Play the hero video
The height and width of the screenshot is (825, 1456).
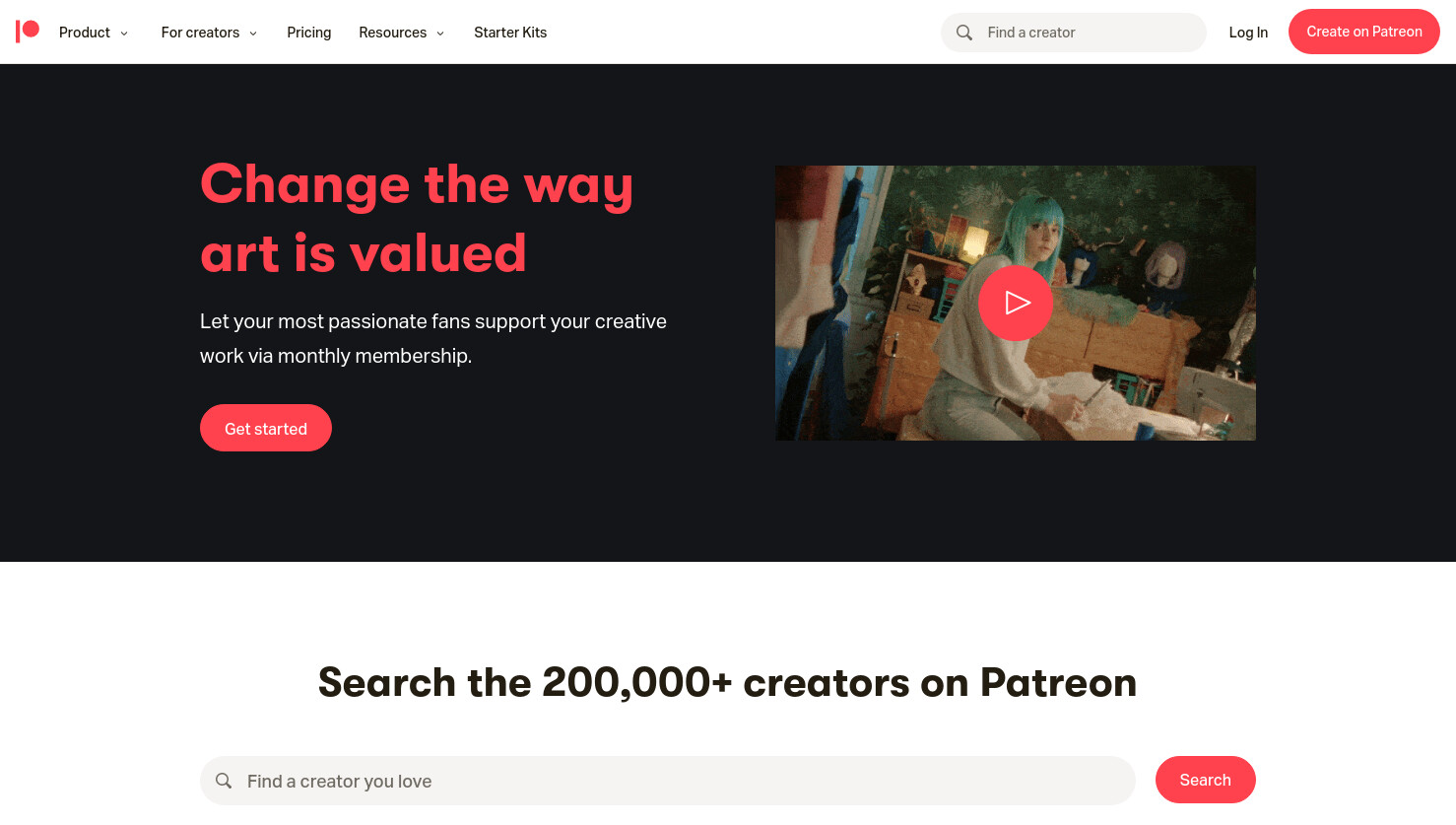(1016, 303)
